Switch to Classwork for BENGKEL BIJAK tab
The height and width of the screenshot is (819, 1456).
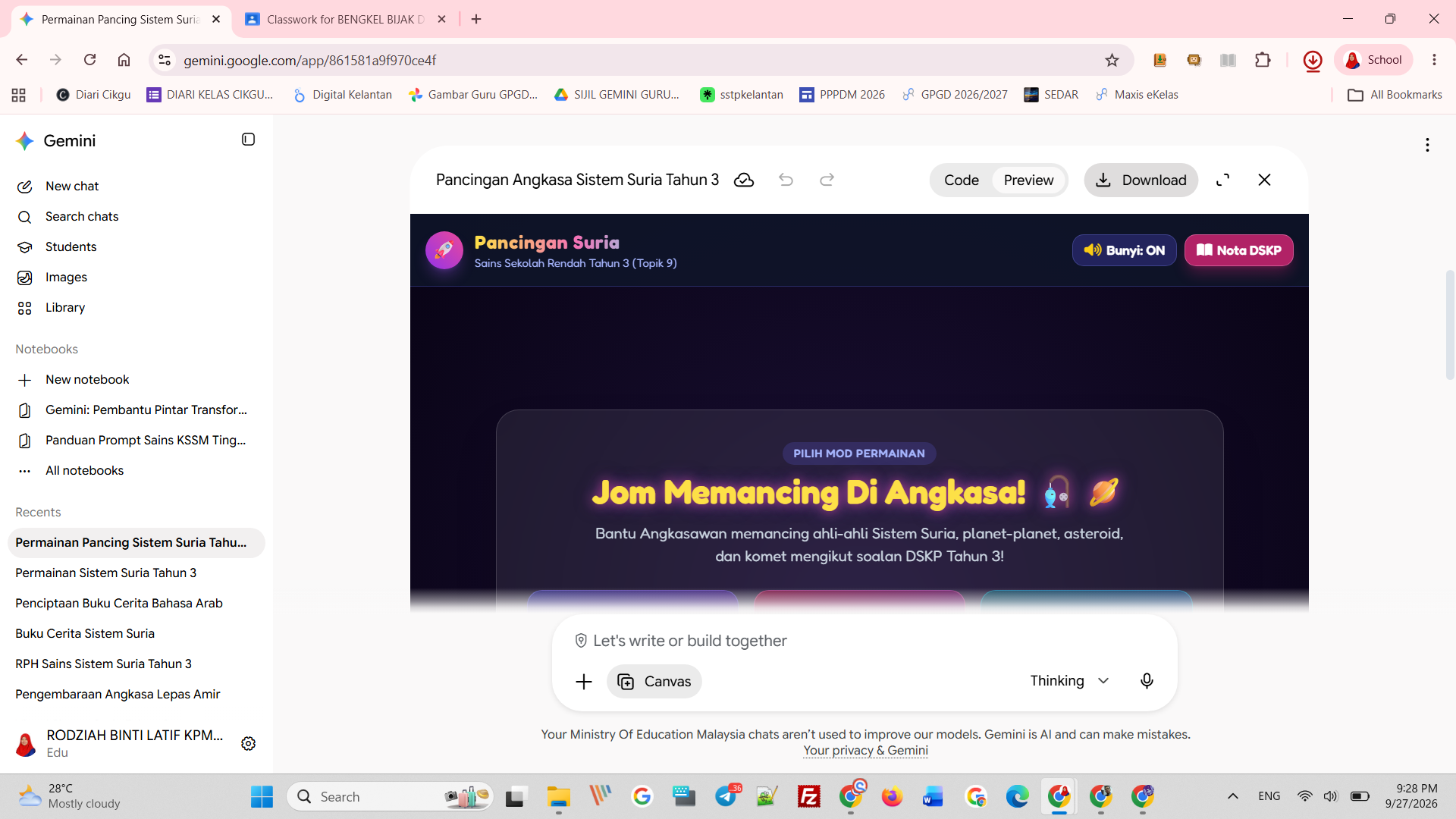(346, 20)
